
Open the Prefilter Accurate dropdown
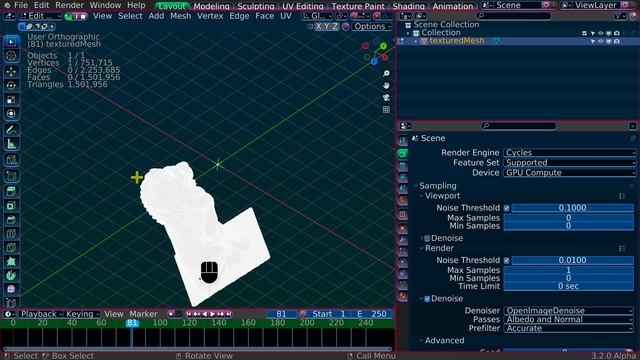(569, 328)
